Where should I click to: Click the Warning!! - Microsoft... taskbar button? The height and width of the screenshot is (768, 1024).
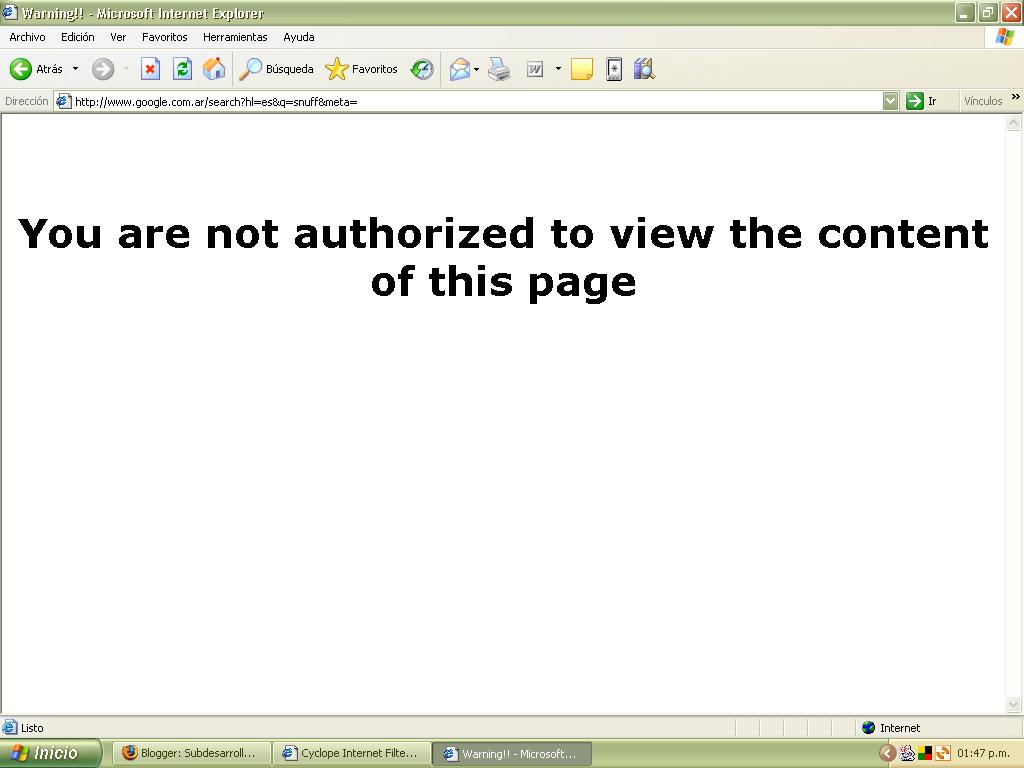(x=512, y=754)
